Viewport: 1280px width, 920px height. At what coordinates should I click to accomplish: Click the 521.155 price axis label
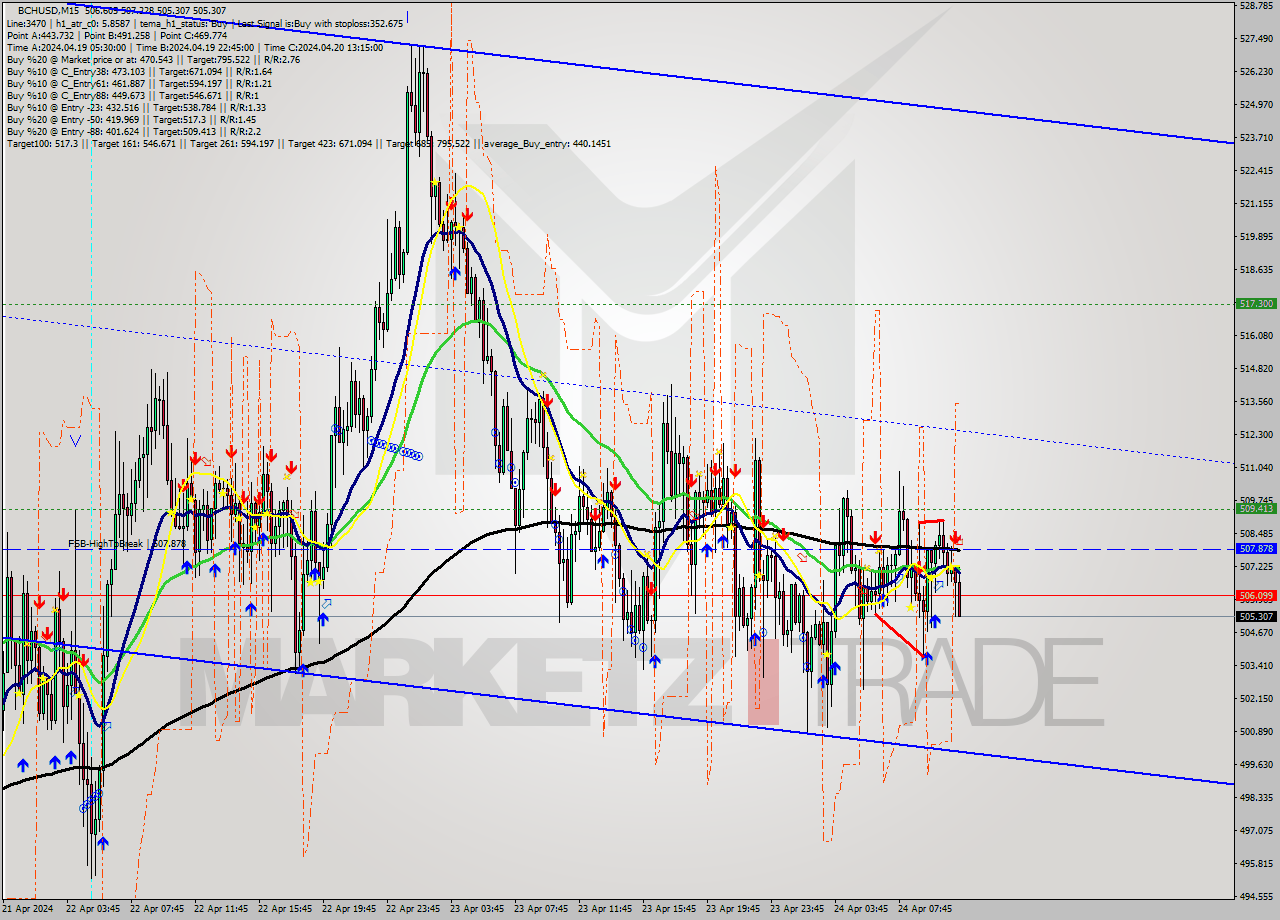pos(1255,204)
